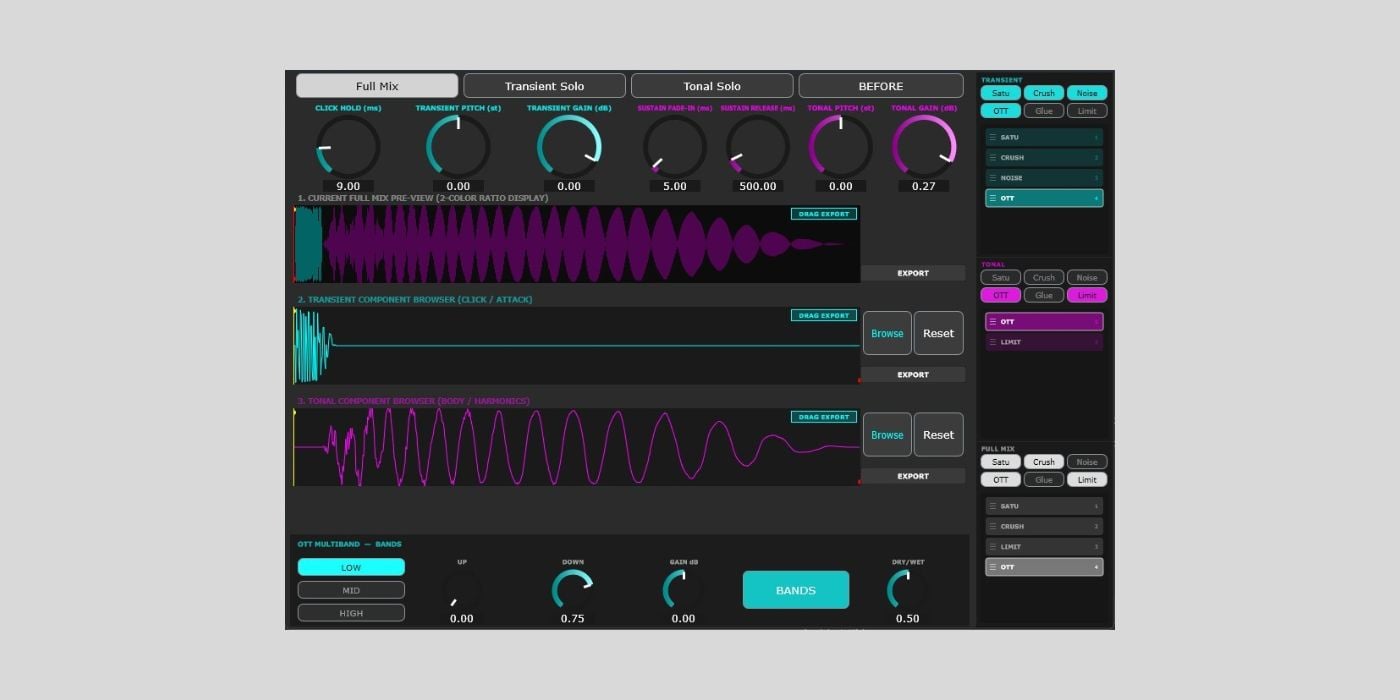Toggle Limit in the Full Mix section
The height and width of the screenshot is (700, 1400).
[1087, 480]
